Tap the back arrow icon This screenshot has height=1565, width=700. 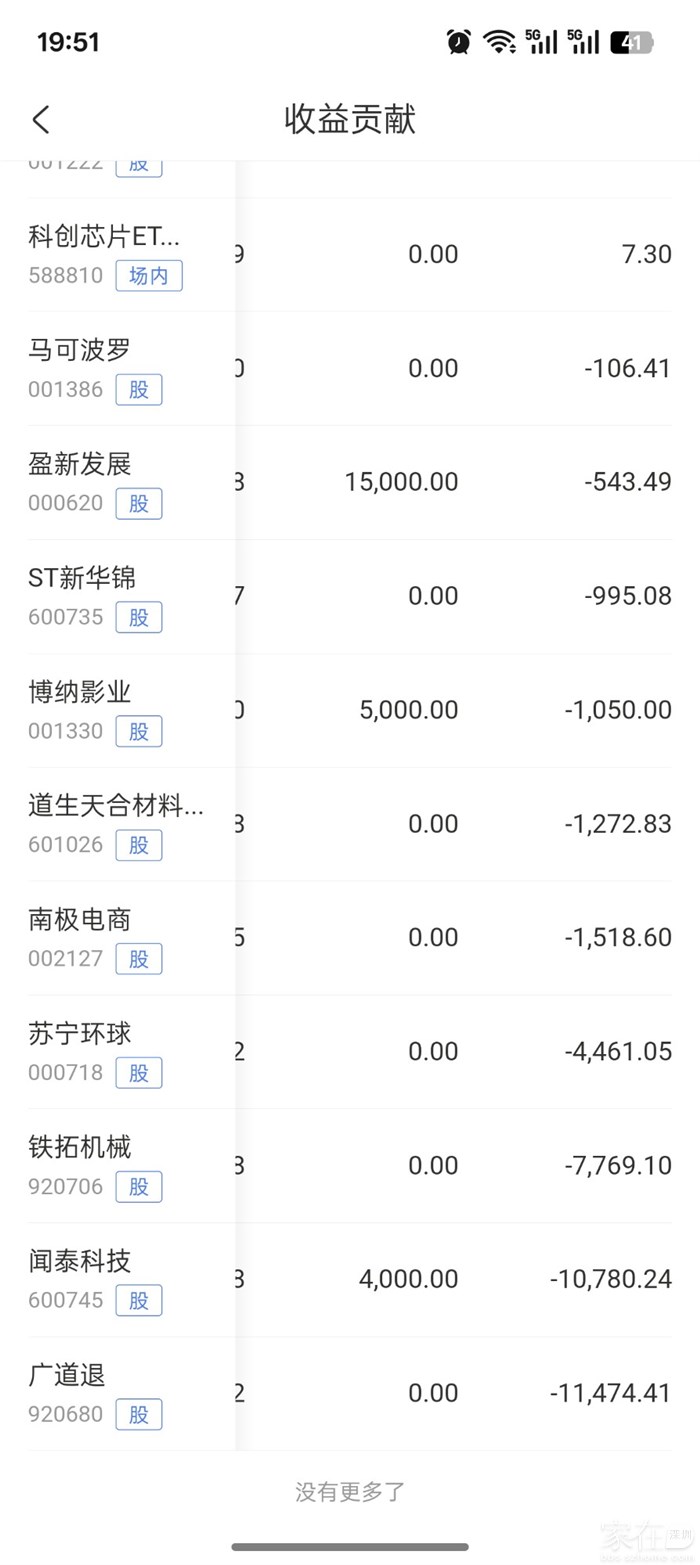point(41,120)
